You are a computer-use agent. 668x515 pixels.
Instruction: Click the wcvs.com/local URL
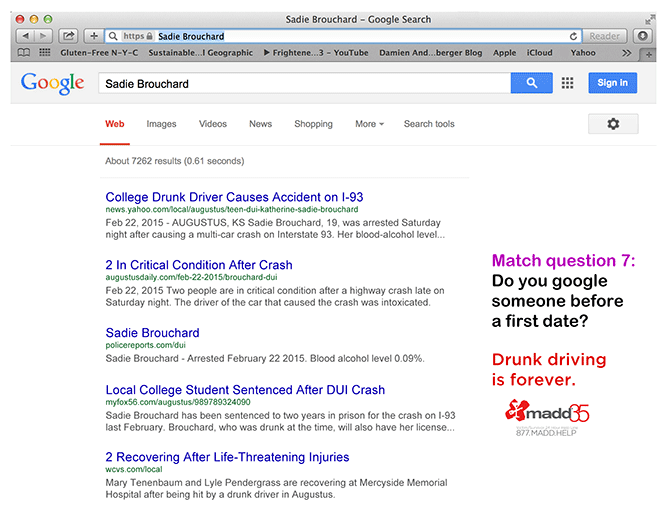(134, 469)
